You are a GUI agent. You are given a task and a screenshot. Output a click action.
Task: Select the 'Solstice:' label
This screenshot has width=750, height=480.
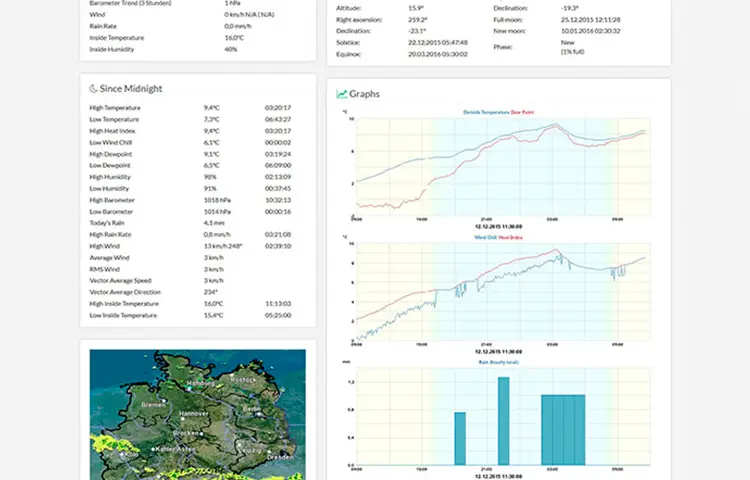point(348,43)
